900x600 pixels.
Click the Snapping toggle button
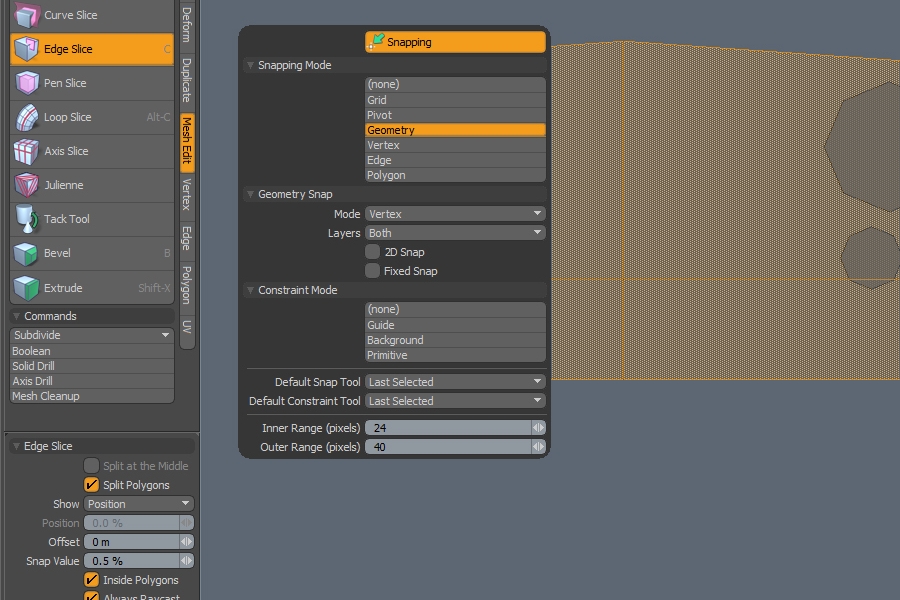(x=455, y=42)
